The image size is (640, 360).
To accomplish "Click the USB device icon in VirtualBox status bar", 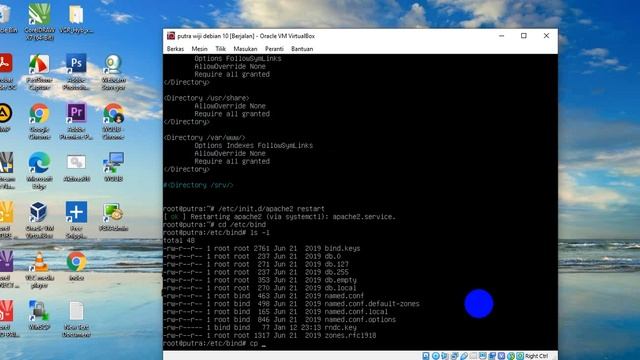I will coord(464,356).
